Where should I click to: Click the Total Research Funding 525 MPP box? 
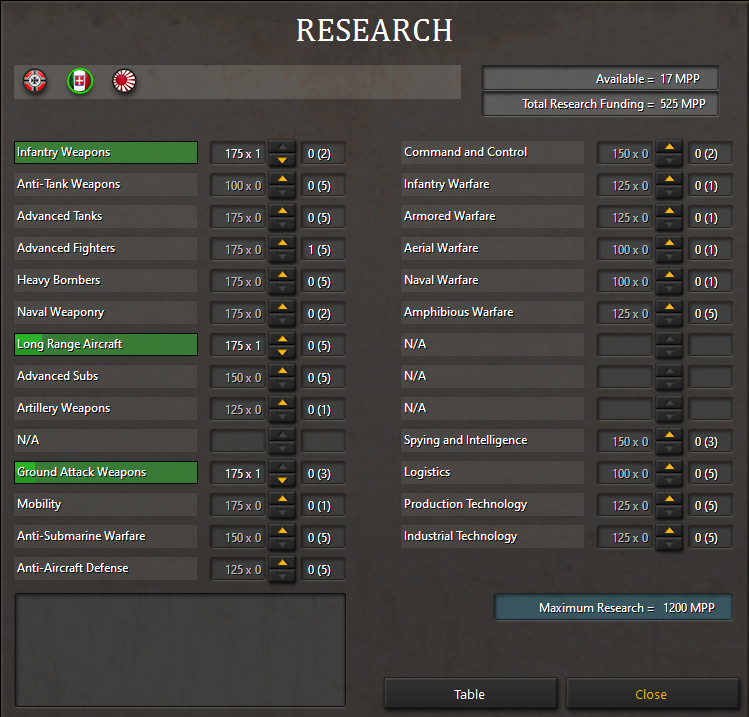pyautogui.click(x=600, y=104)
